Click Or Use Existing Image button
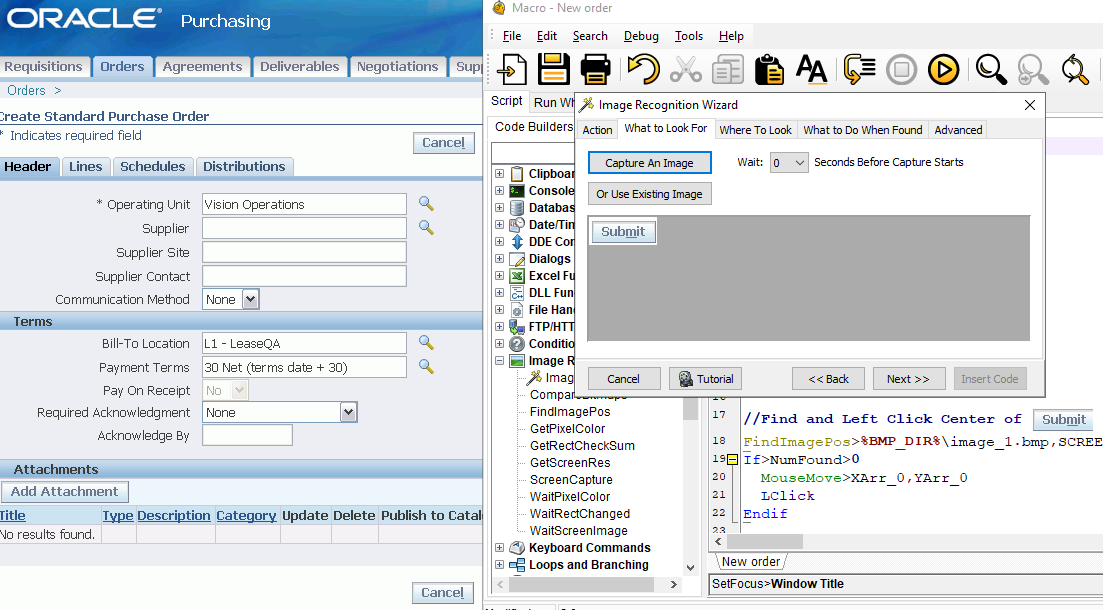This screenshot has height=610, width=1103. (649, 193)
